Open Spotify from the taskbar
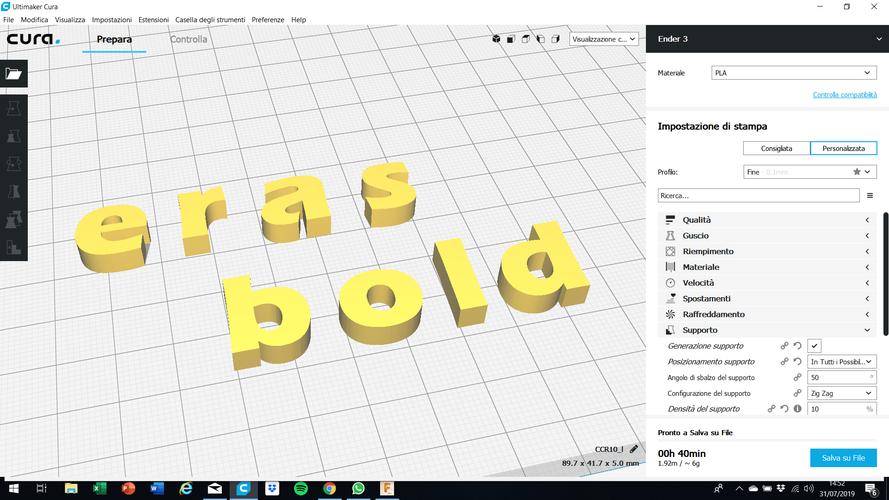Viewport: 889px width, 500px height. tap(301, 489)
